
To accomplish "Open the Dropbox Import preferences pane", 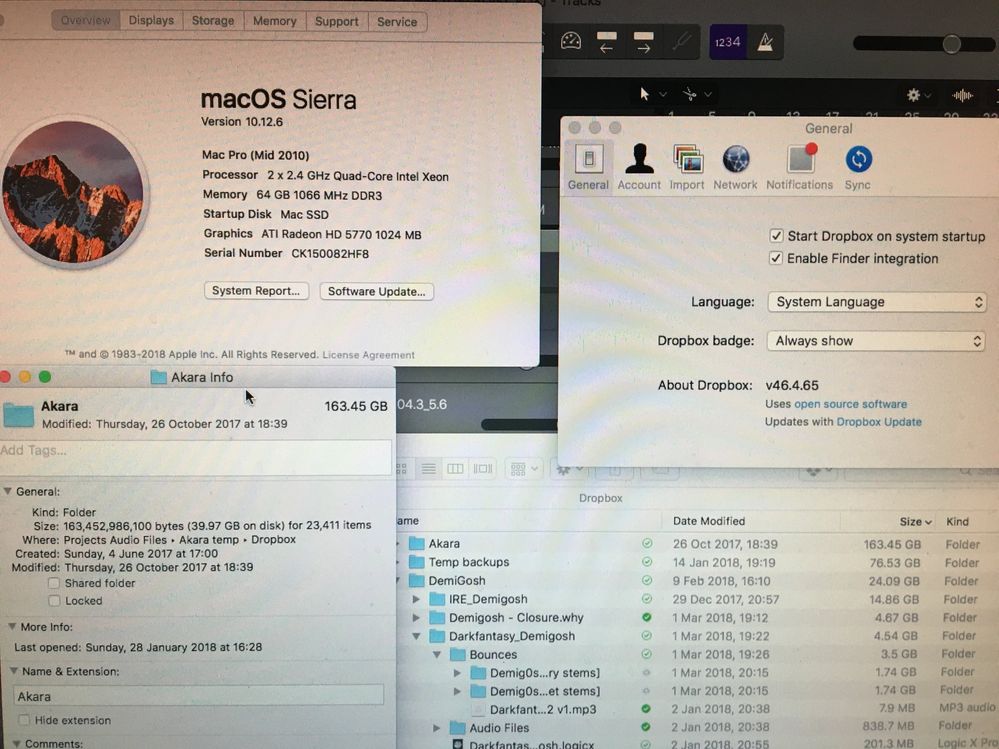I will click(687, 166).
